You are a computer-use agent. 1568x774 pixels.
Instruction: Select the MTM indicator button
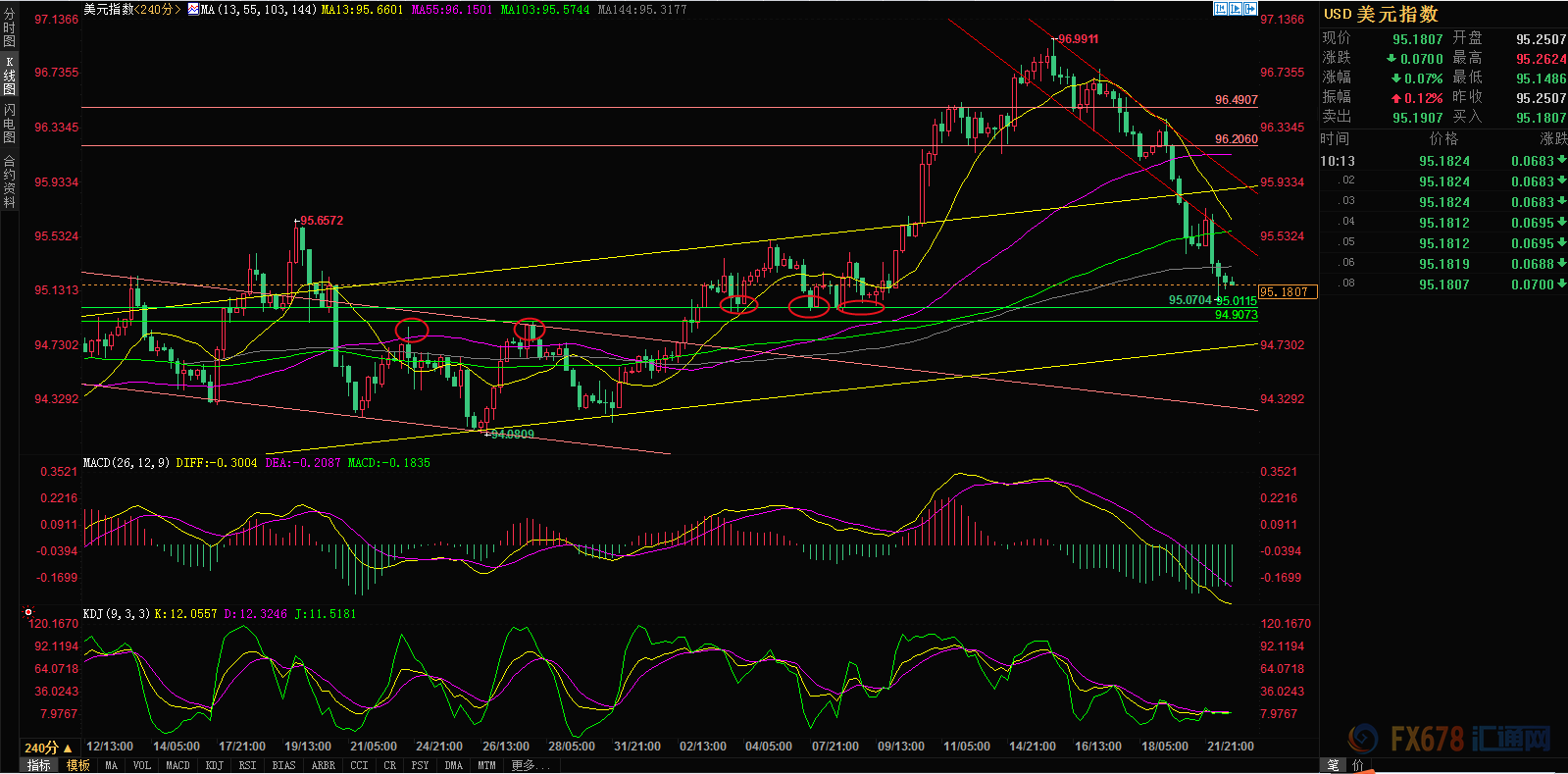click(x=486, y=765)
